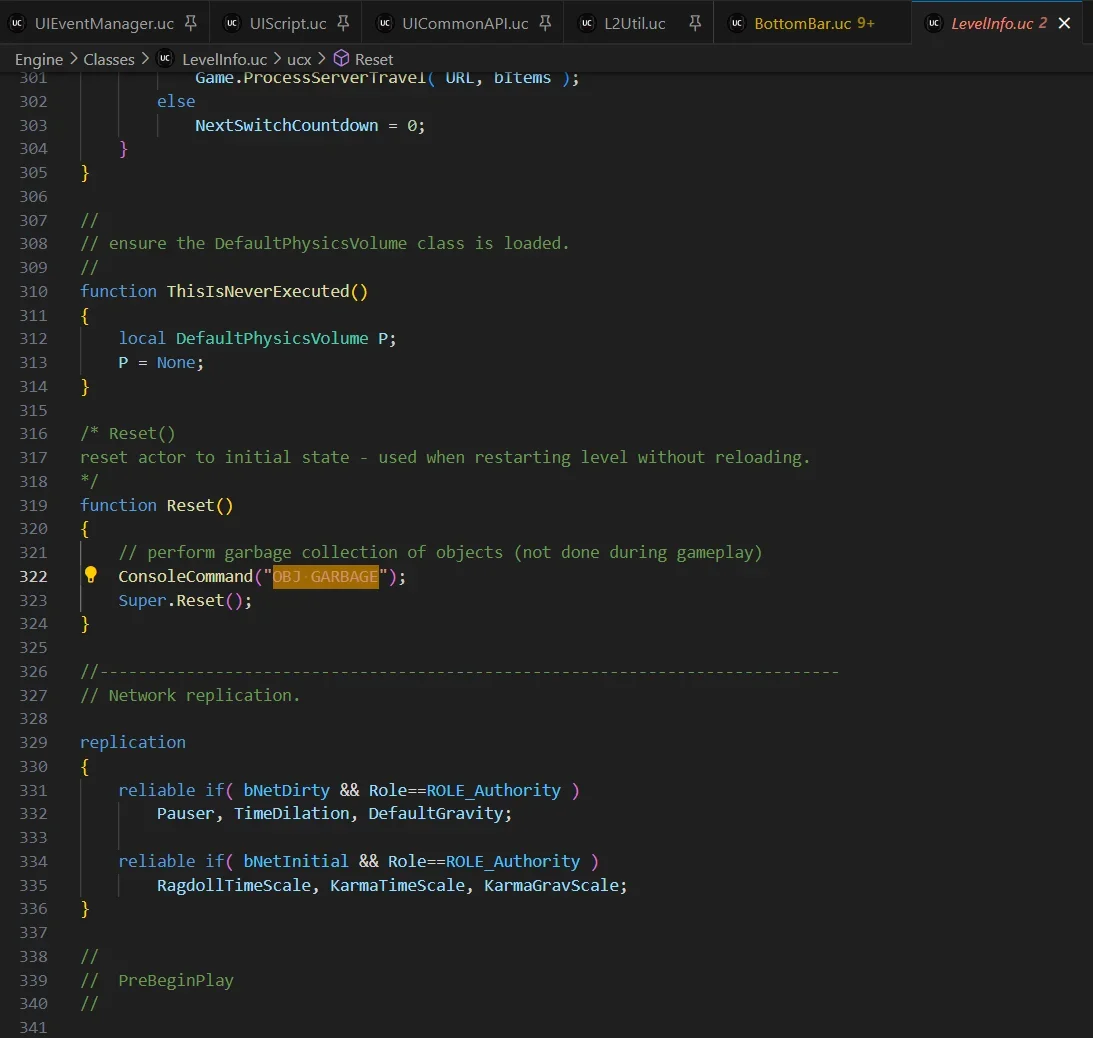
Task: Click DefaultPhysicsVolume type on line 312
Action: [272, 339]
